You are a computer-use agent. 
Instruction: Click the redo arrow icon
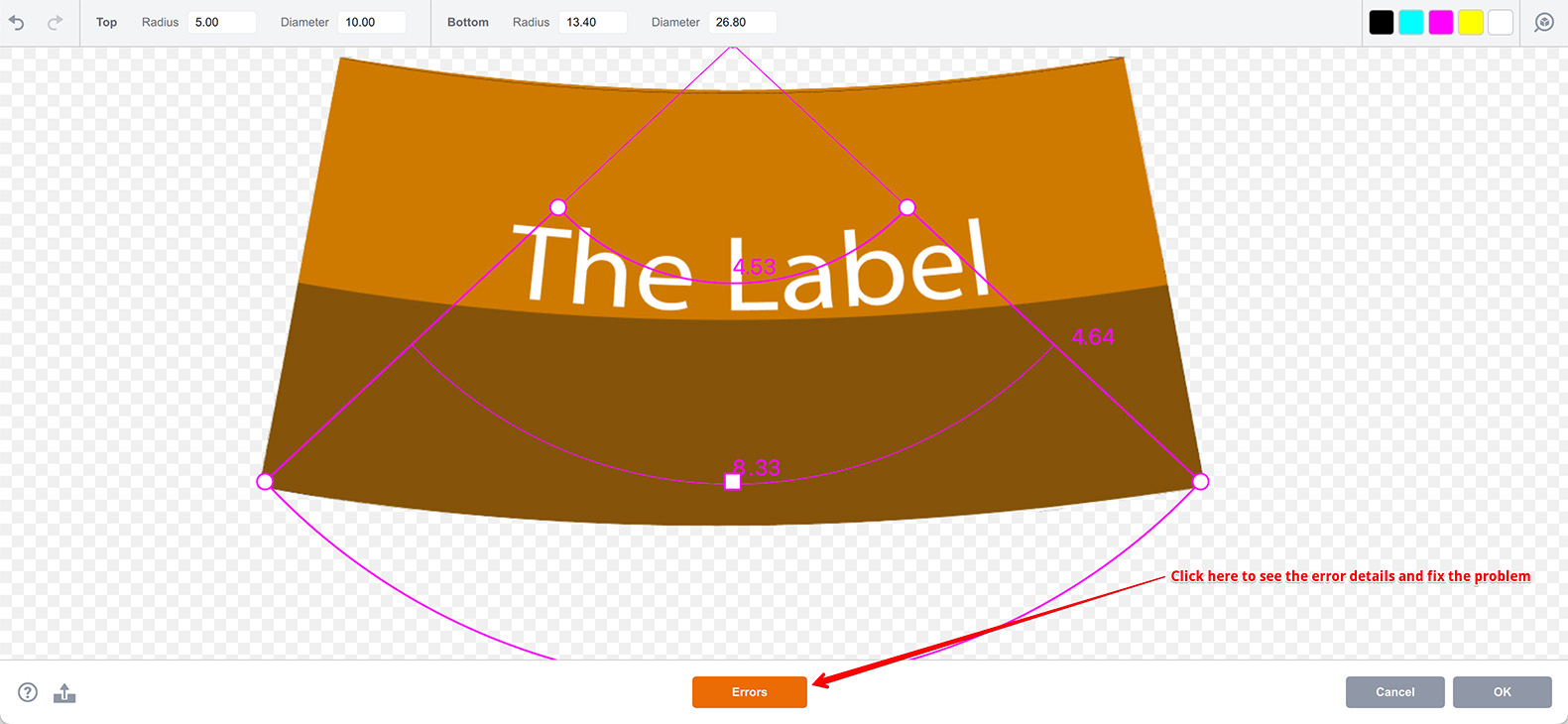[x=55, y=22]
